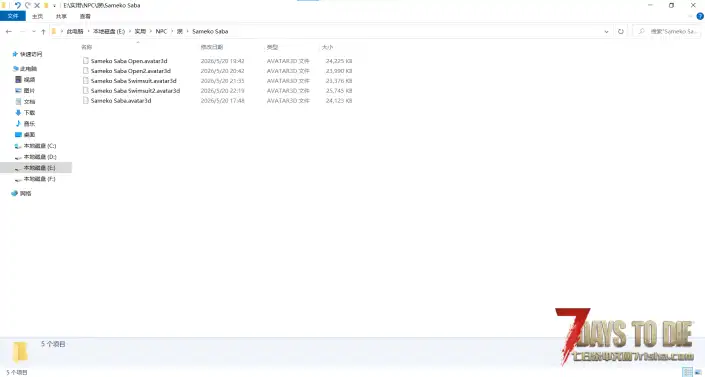The height and width of the screenshot is (377, 705).
Task: Expand breadcrumb chevron after 本地磁盘 (E:)
Action: click(129, 31)
